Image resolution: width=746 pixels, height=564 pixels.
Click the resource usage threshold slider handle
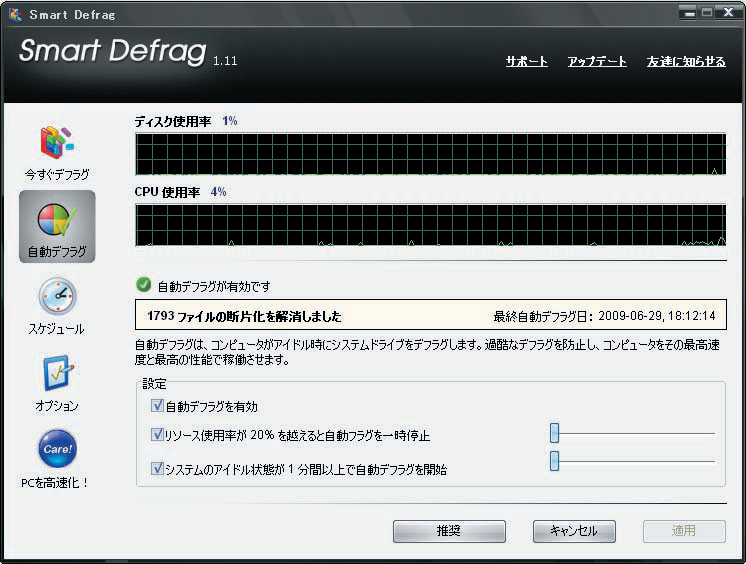click(x=554, y=433)
